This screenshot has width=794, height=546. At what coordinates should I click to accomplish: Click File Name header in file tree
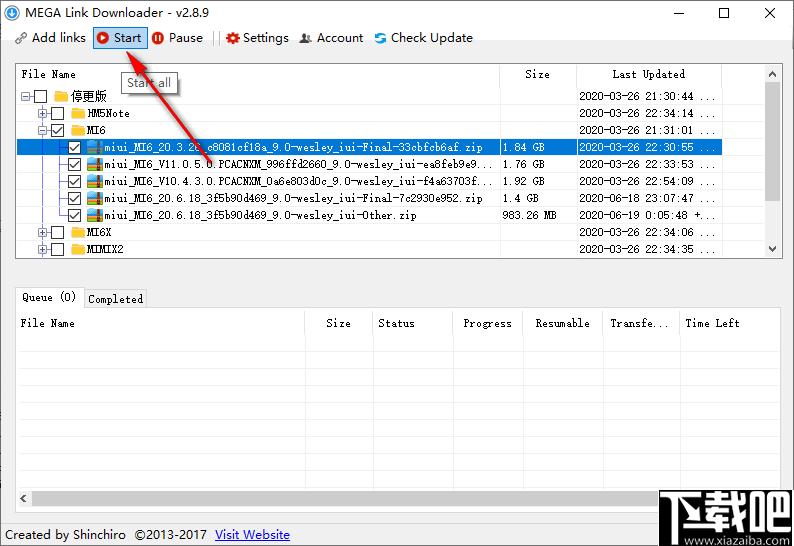tap(258, 74)
